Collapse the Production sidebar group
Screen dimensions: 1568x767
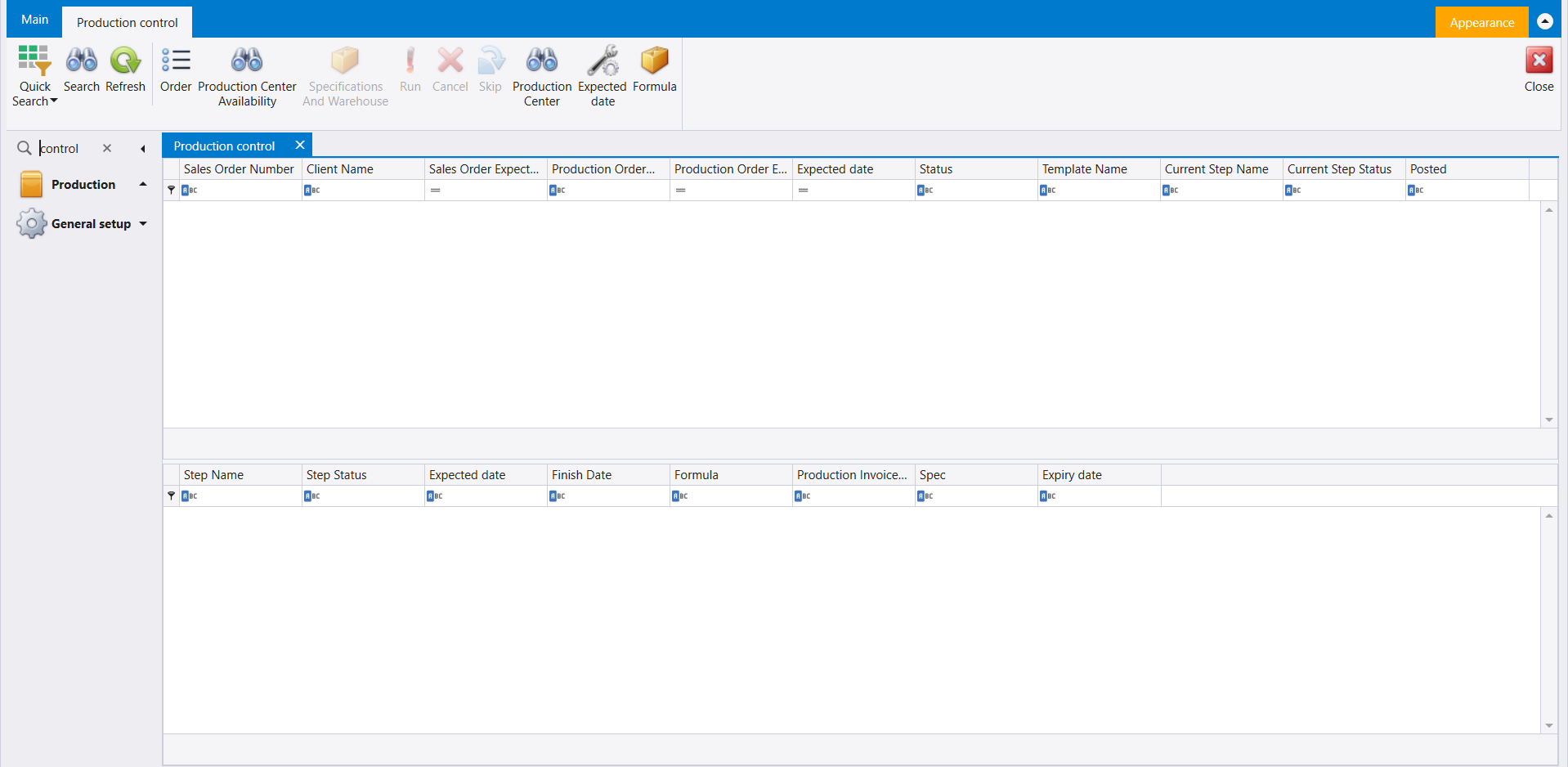(x=143, y=184)
